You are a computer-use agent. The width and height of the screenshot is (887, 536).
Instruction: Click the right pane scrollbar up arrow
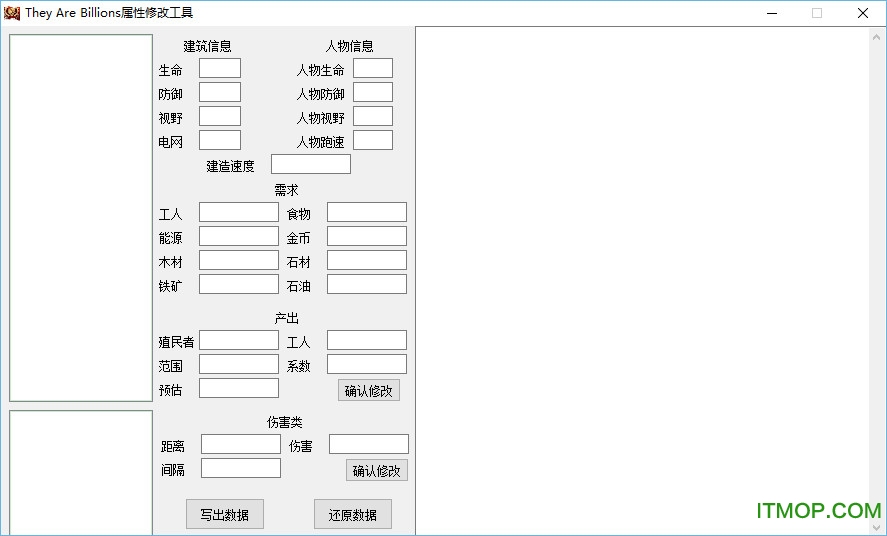coord(877,37)
